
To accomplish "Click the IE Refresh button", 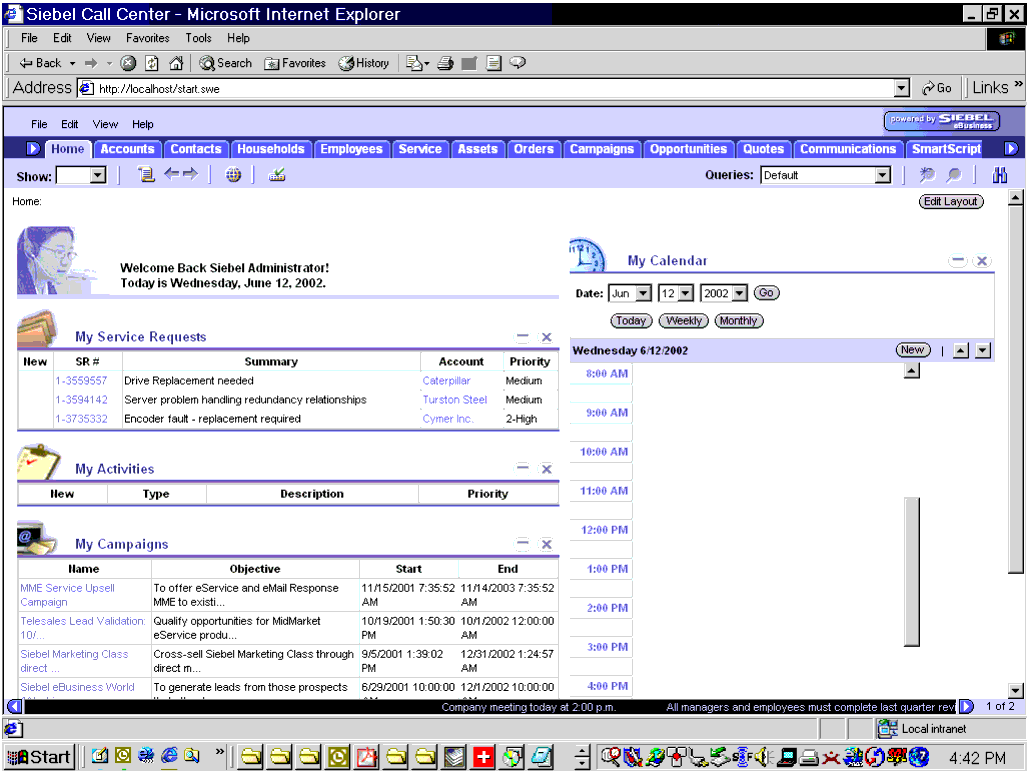I will click(x=152, y=63).
